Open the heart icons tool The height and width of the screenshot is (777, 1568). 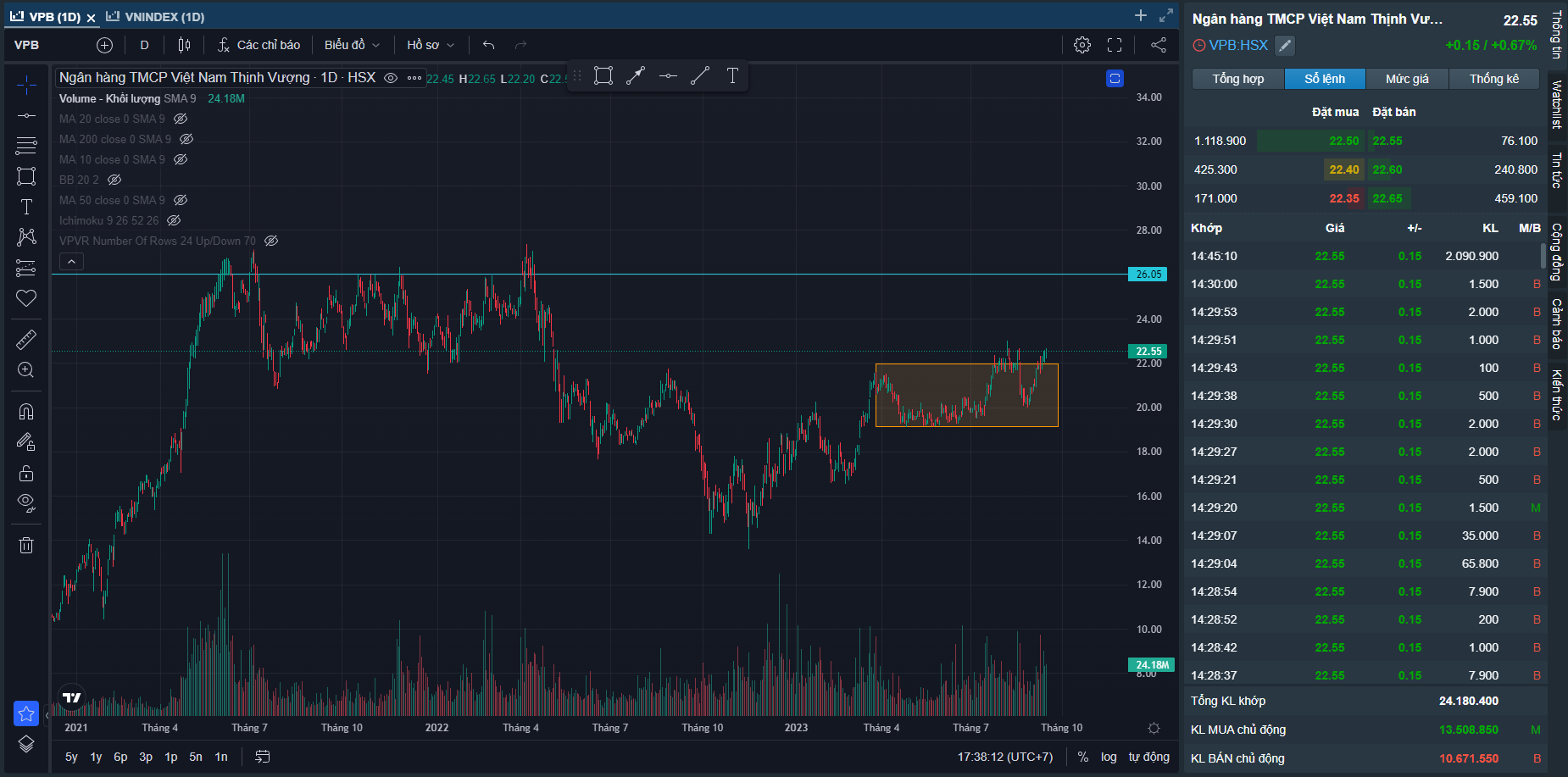[x=26, y=298]
